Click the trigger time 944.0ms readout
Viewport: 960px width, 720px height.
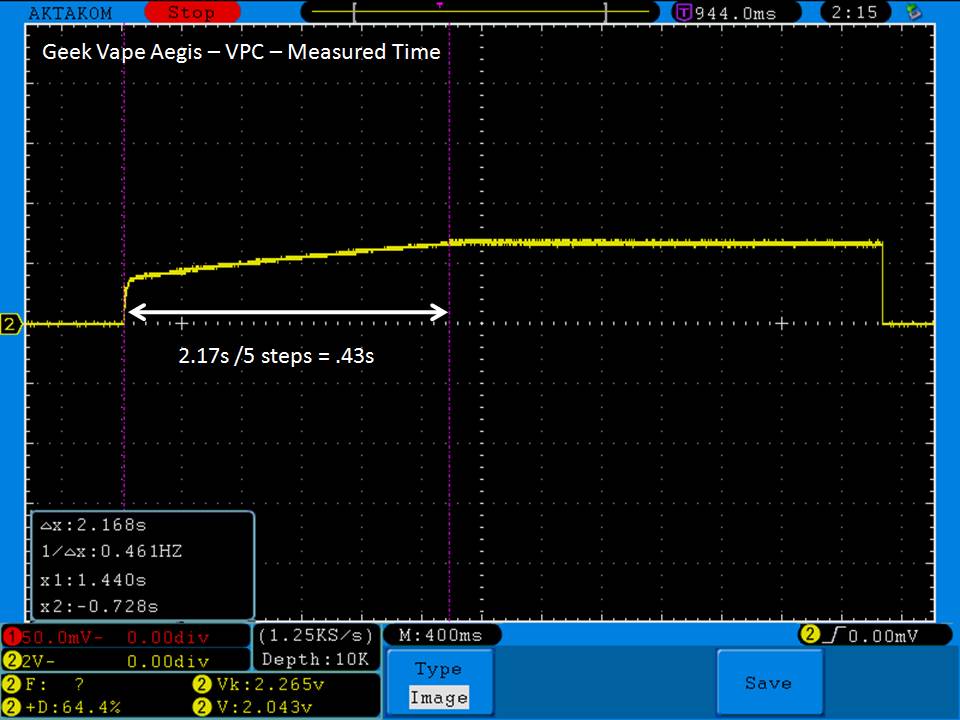pyautogui.click(x=735, y=13)
